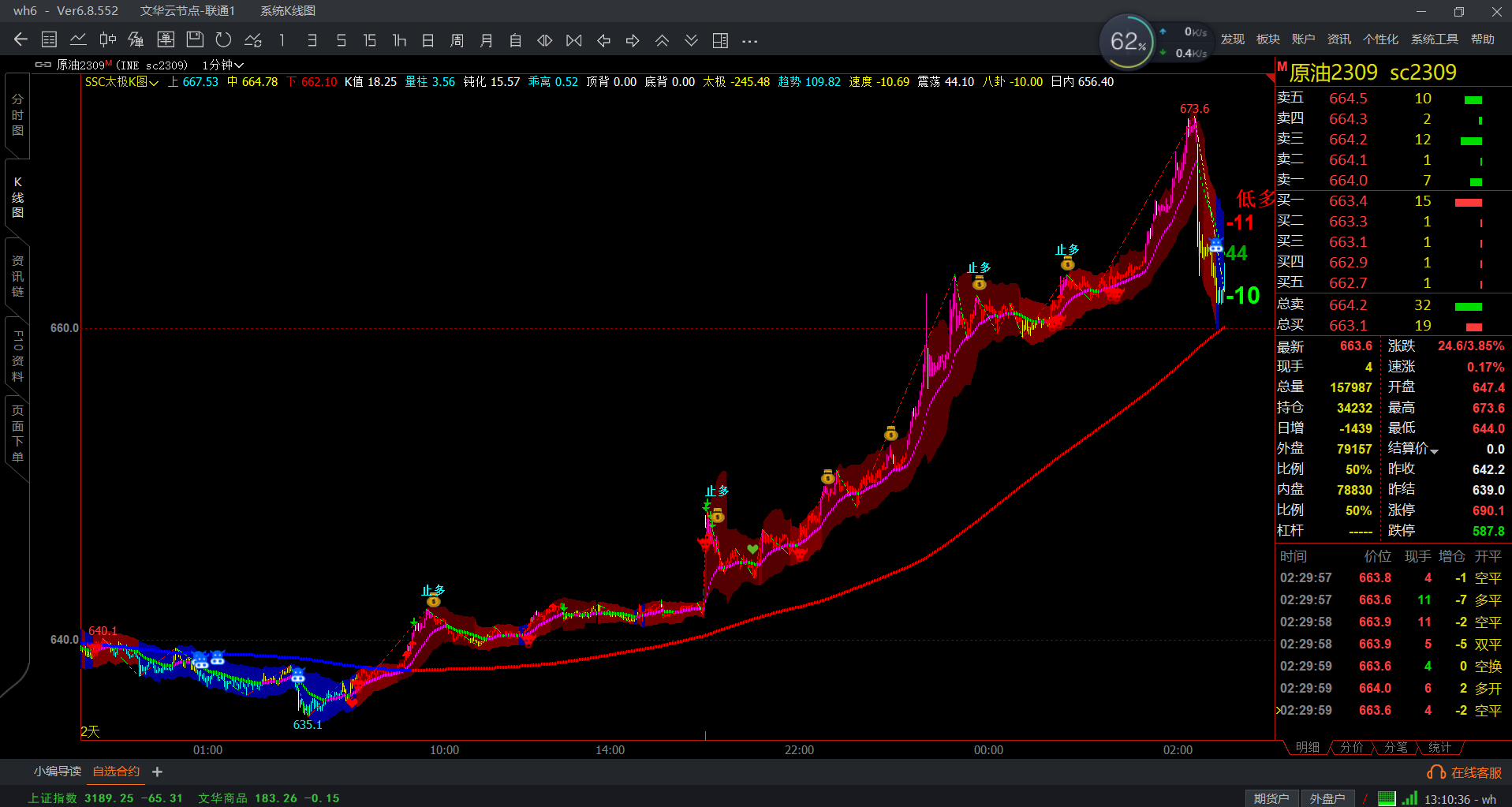
Task: Open the 发现 menu
Action: (1233, 39)
